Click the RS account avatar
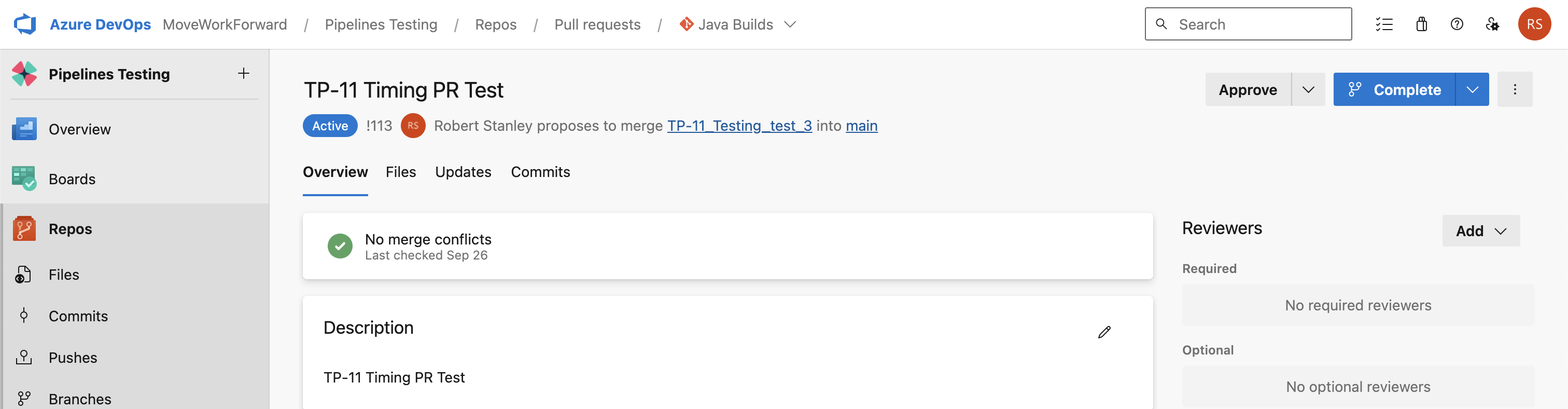Viewport: 1568px width, 409px height. 1534,24
